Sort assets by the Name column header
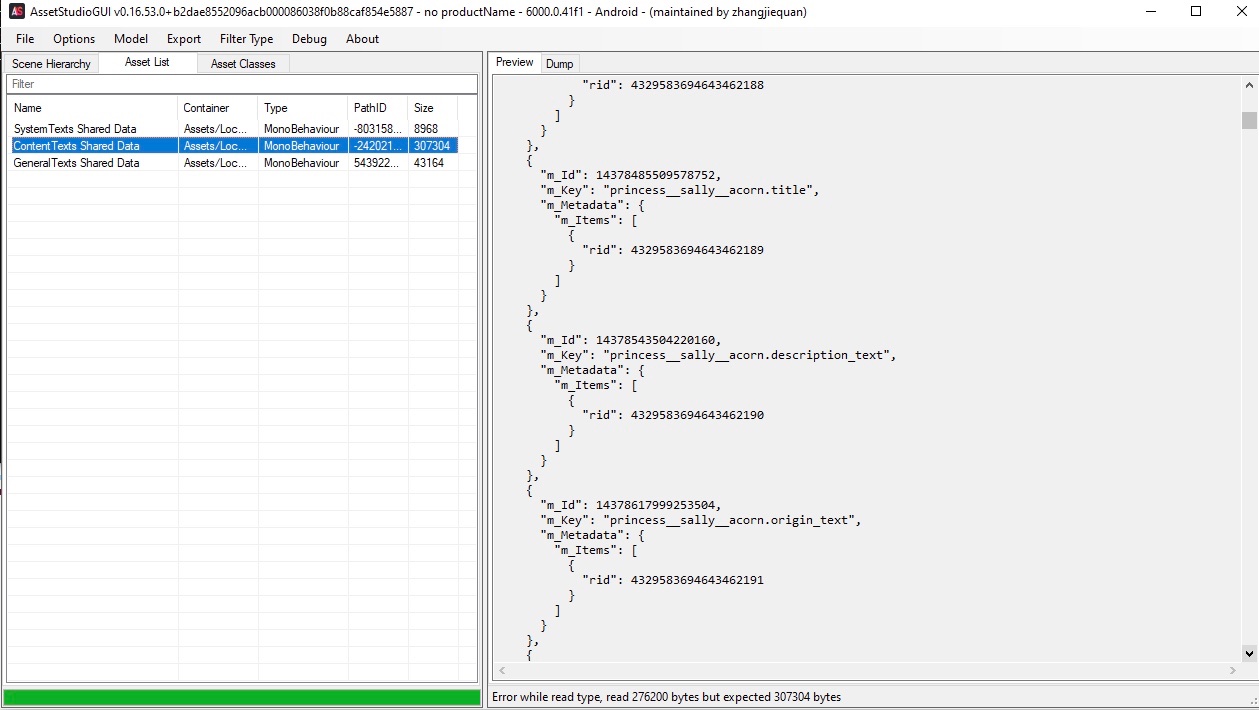 point(93,108)
